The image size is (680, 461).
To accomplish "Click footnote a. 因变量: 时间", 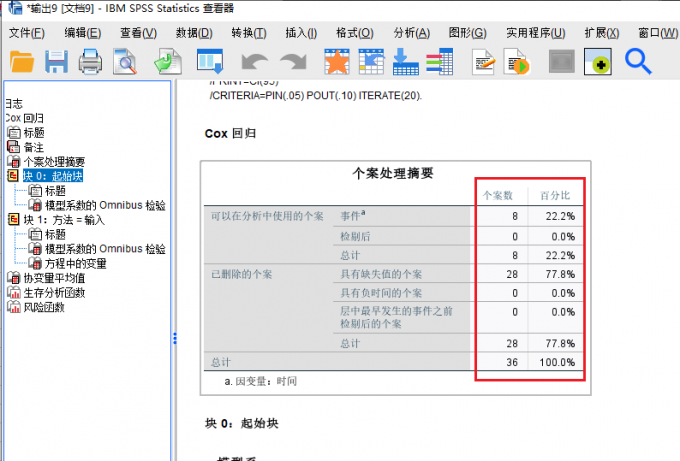I will pos(261,381).
